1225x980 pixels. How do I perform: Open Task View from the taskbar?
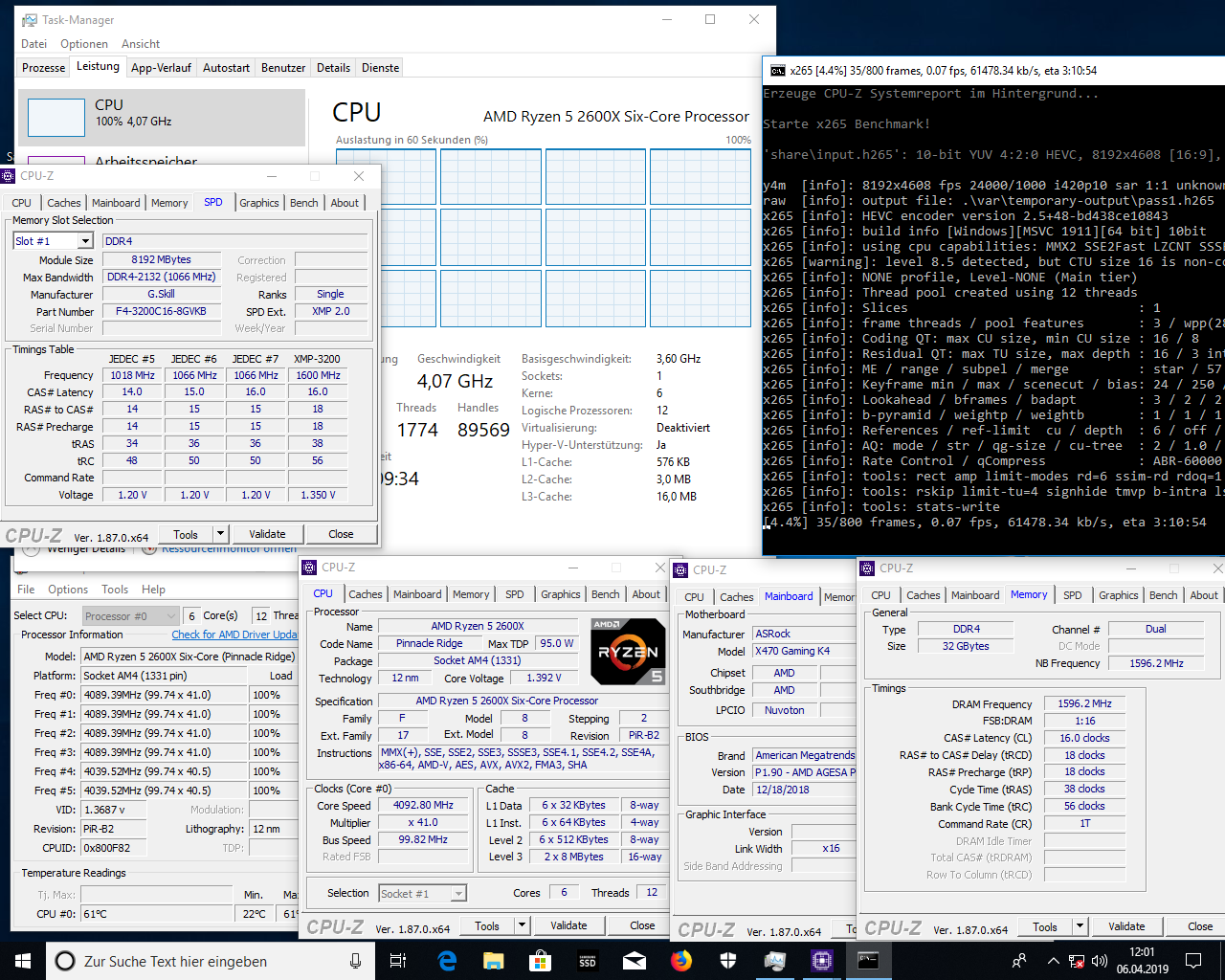click(x=398, y=961)
